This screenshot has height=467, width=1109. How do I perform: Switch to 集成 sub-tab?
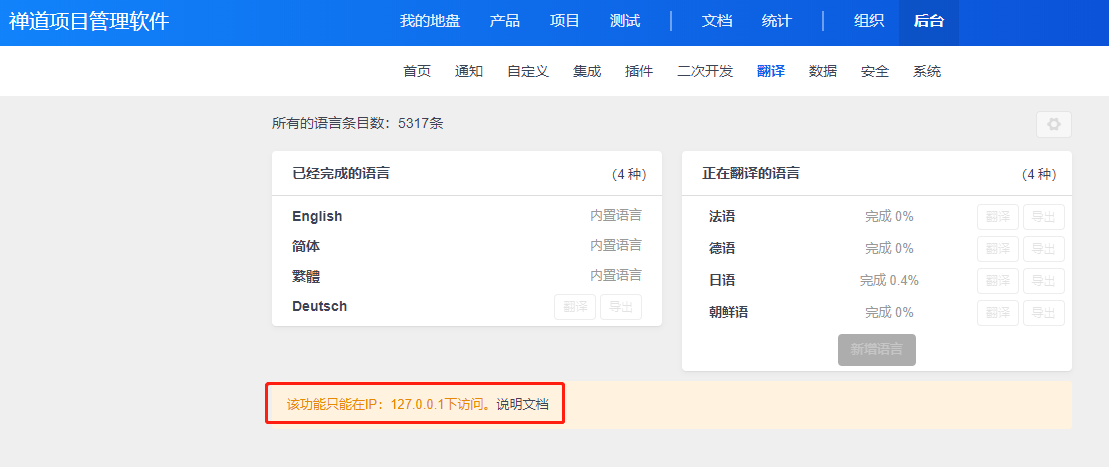point(587,71)
